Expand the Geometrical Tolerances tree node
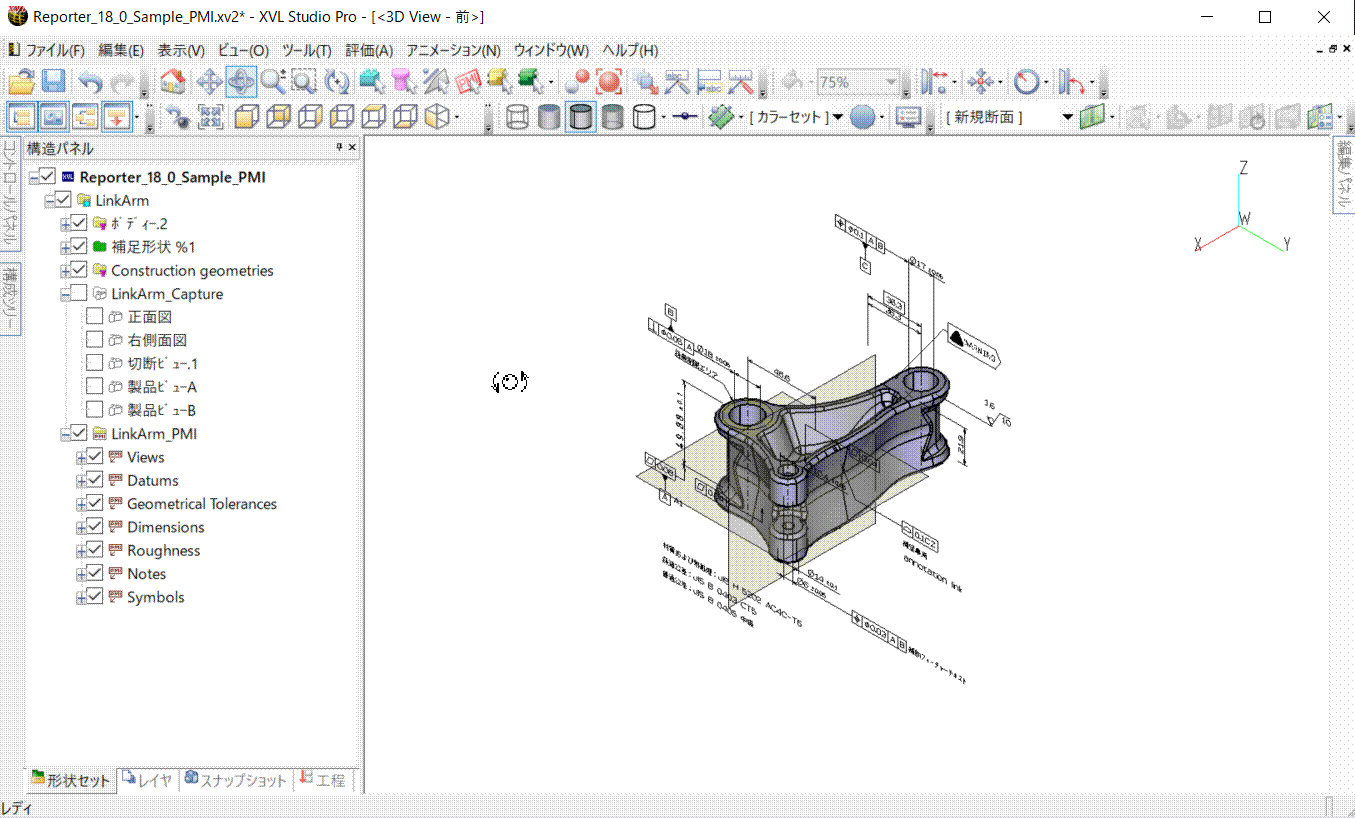Screen dimensions: 1355x818 click(82, 504)
